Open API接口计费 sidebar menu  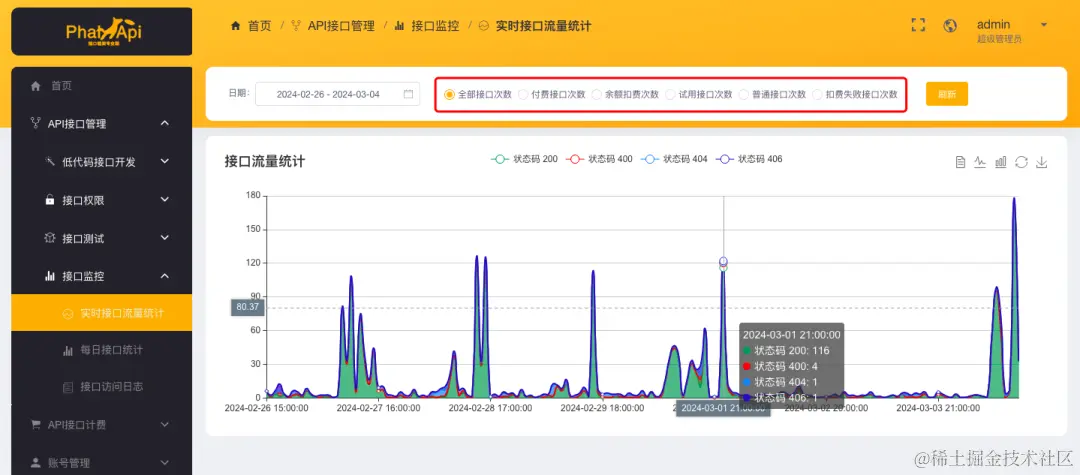[101, 425]
